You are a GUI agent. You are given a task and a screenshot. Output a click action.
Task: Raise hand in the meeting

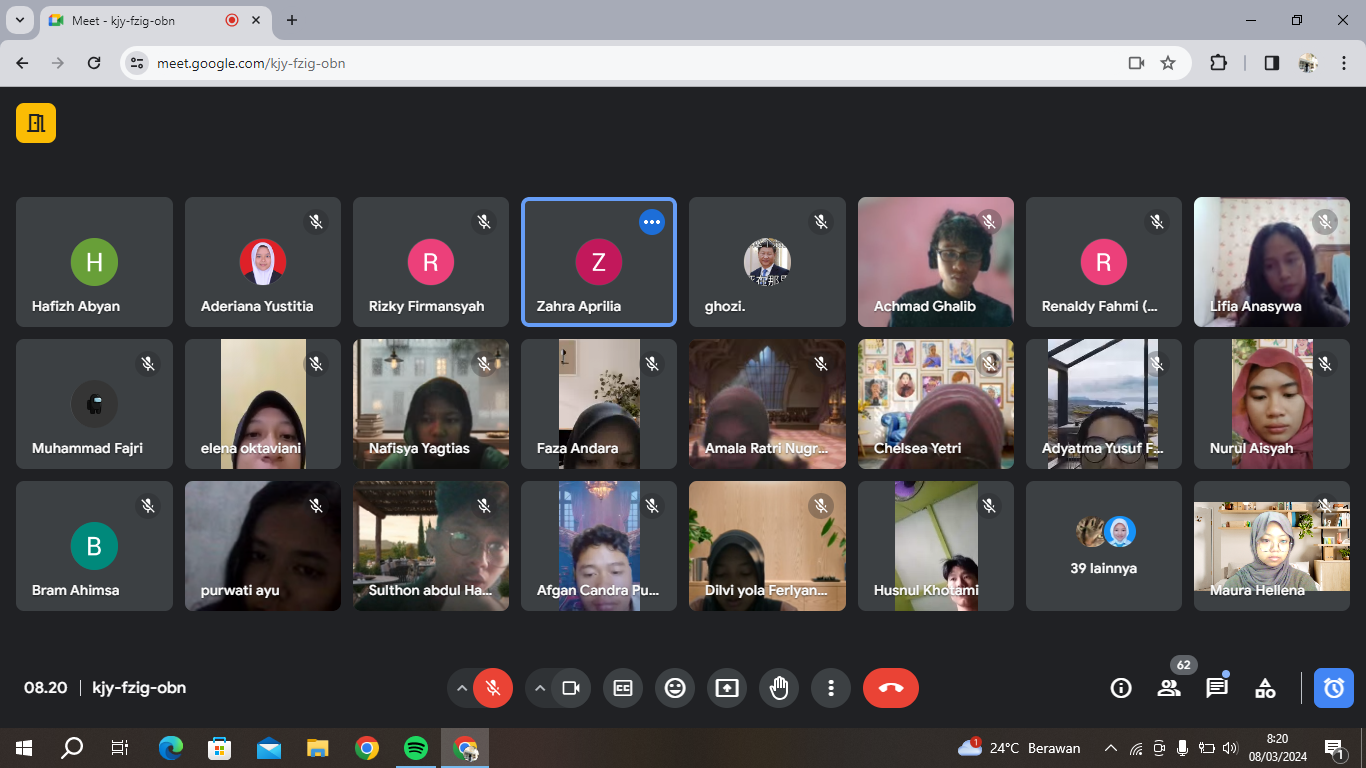(779, 688)
